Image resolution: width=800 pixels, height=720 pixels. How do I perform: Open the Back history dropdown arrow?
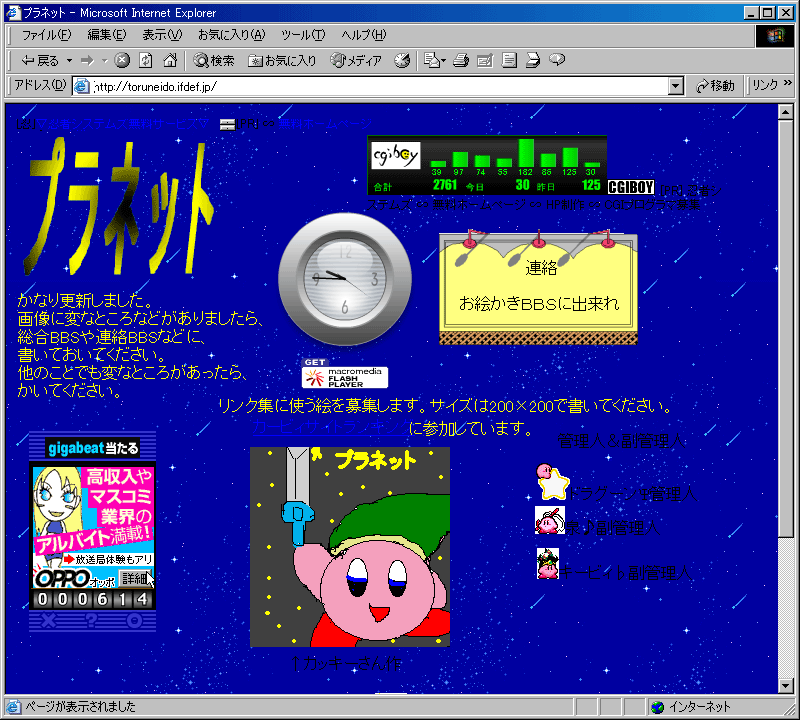click(69, 61)
